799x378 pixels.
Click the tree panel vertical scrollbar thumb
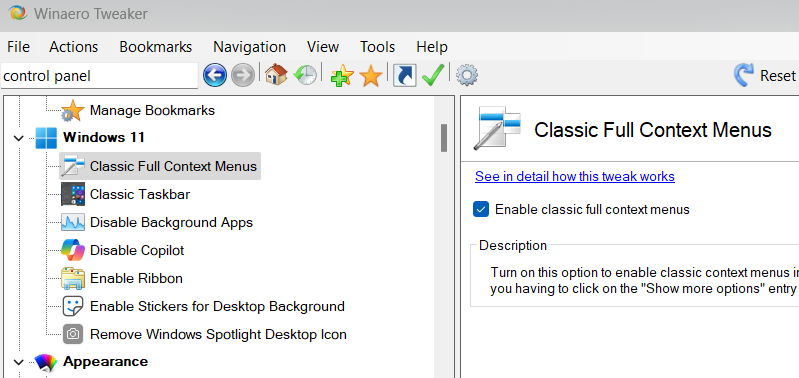point(444,138)
